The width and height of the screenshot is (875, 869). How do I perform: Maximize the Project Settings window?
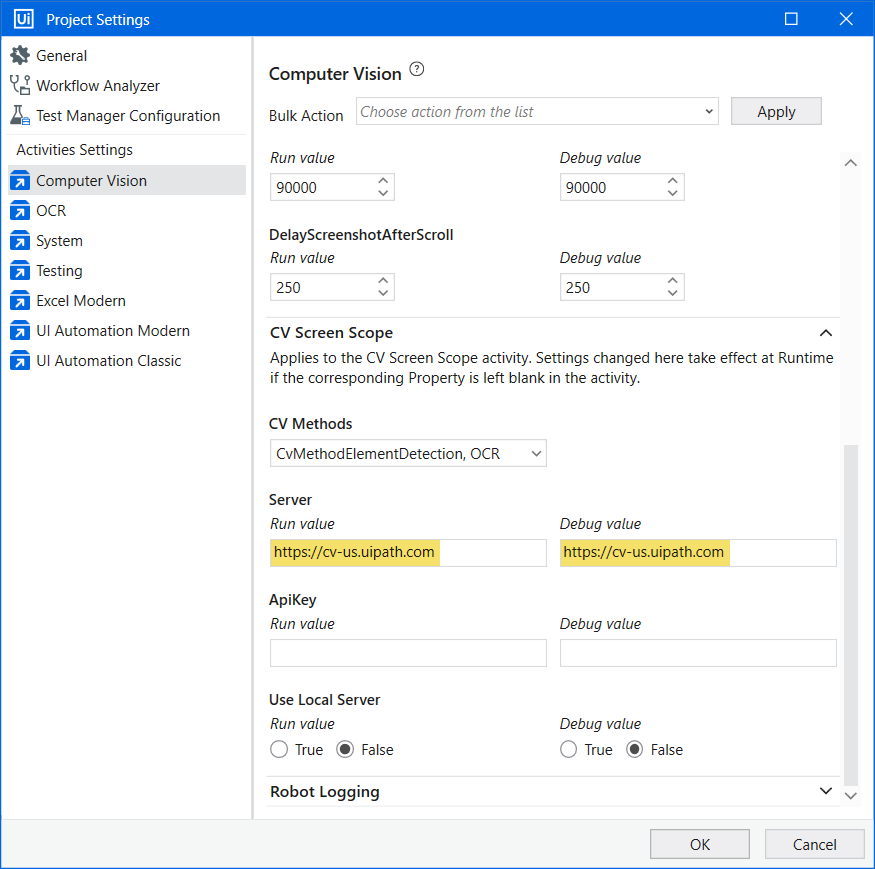coord(791,19)
